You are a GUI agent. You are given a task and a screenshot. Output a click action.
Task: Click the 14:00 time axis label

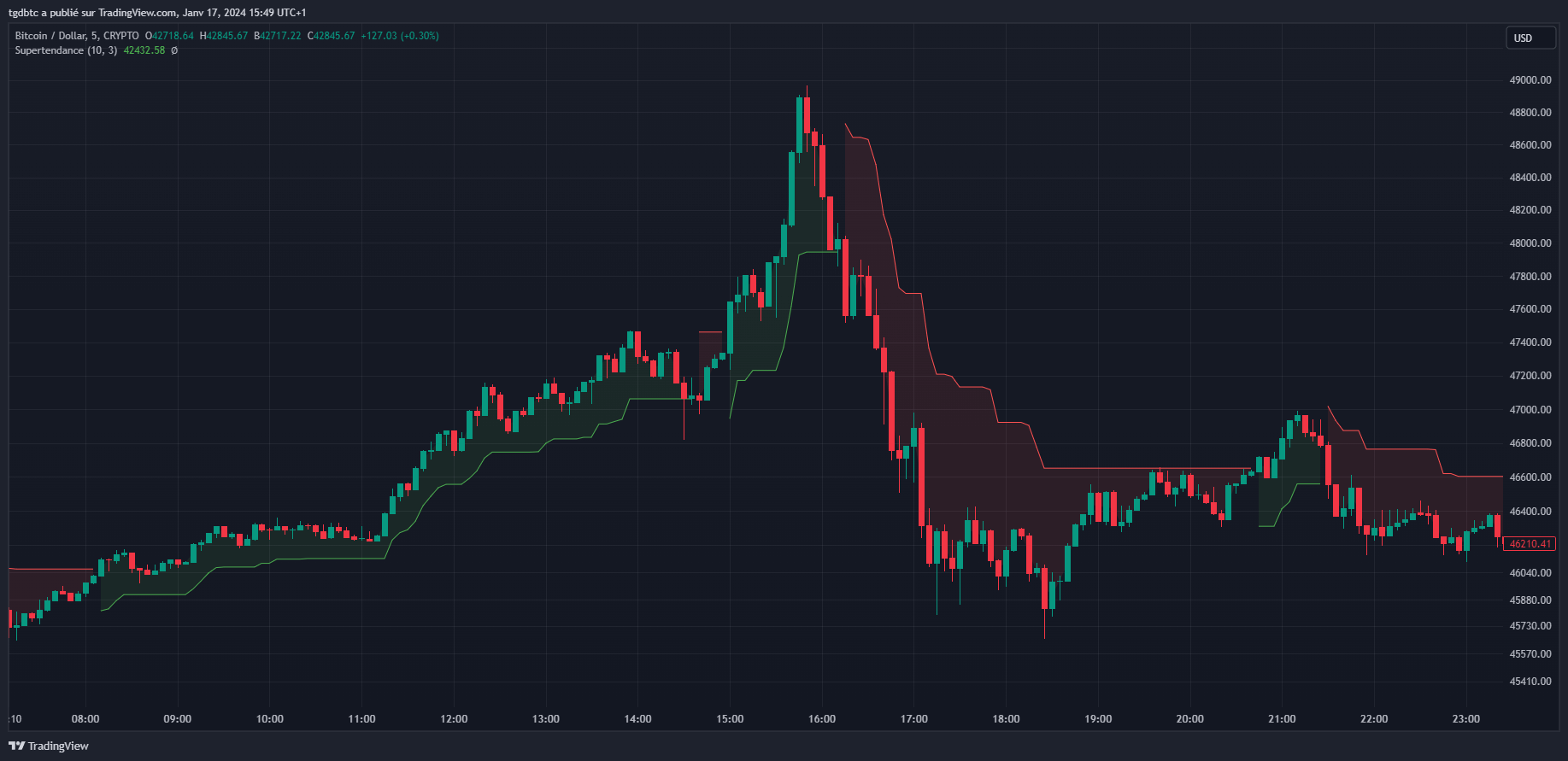(x=638, y=719)
